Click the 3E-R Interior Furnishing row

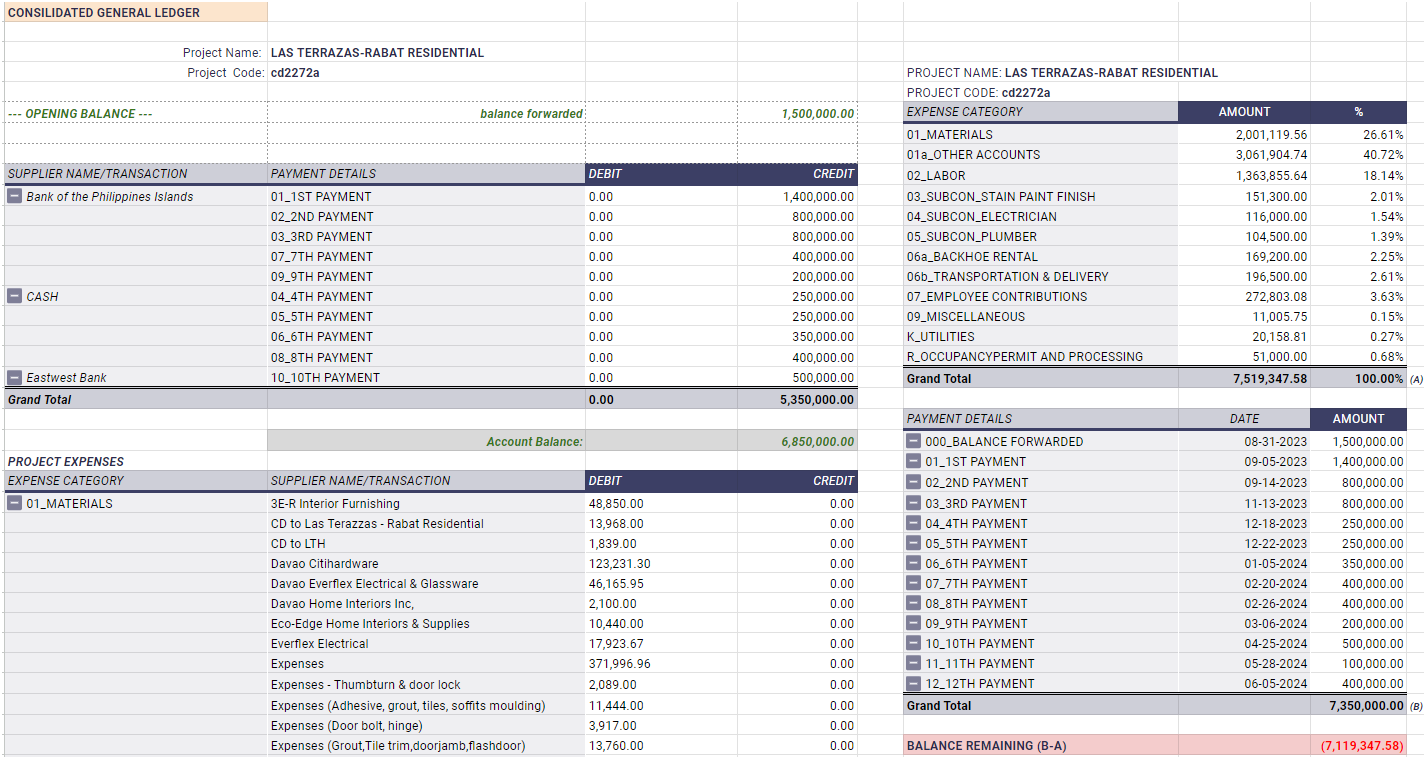426,504
